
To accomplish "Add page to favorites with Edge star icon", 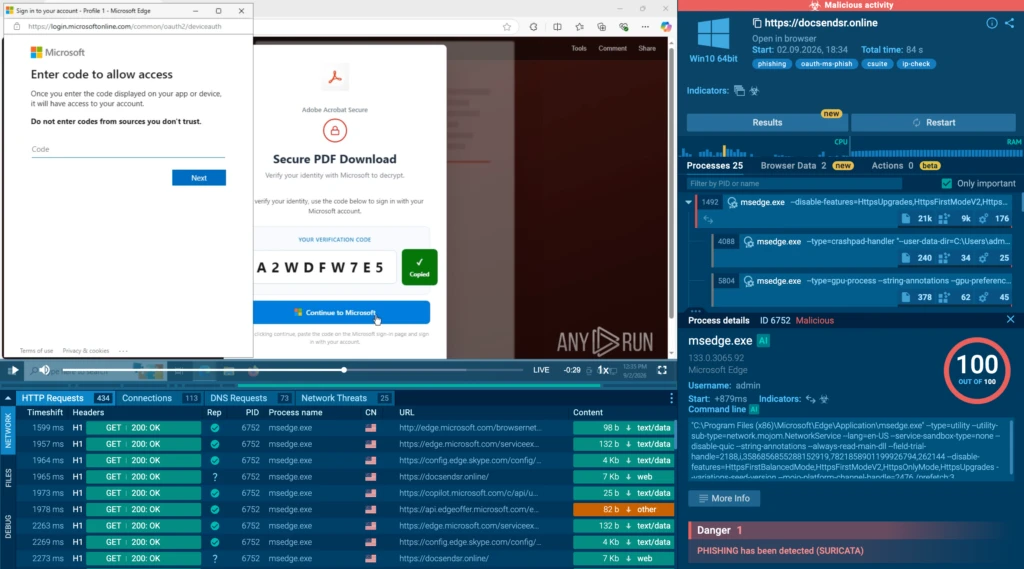I will click(507, 27).
